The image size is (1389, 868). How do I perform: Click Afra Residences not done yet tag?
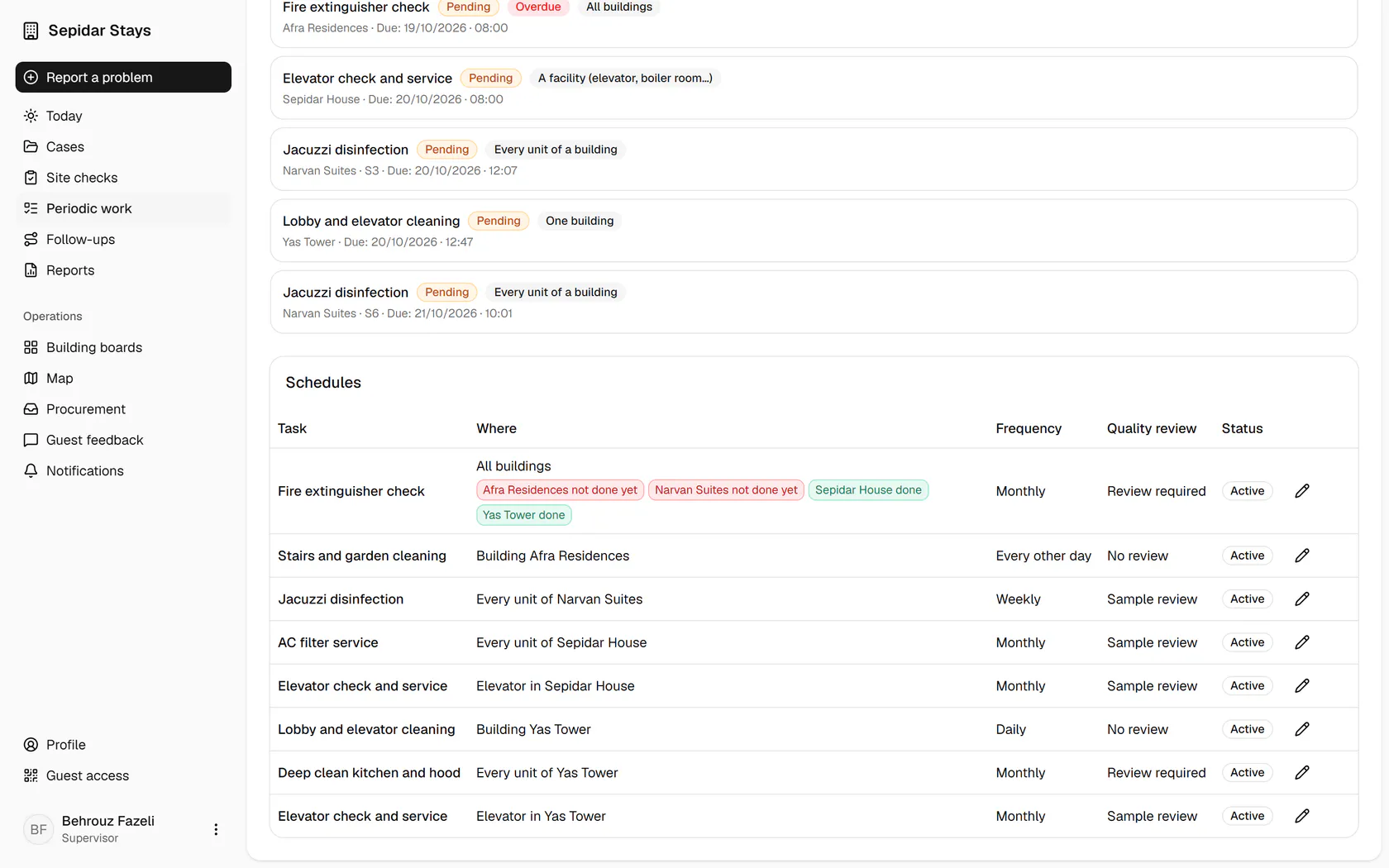[560, 490]
